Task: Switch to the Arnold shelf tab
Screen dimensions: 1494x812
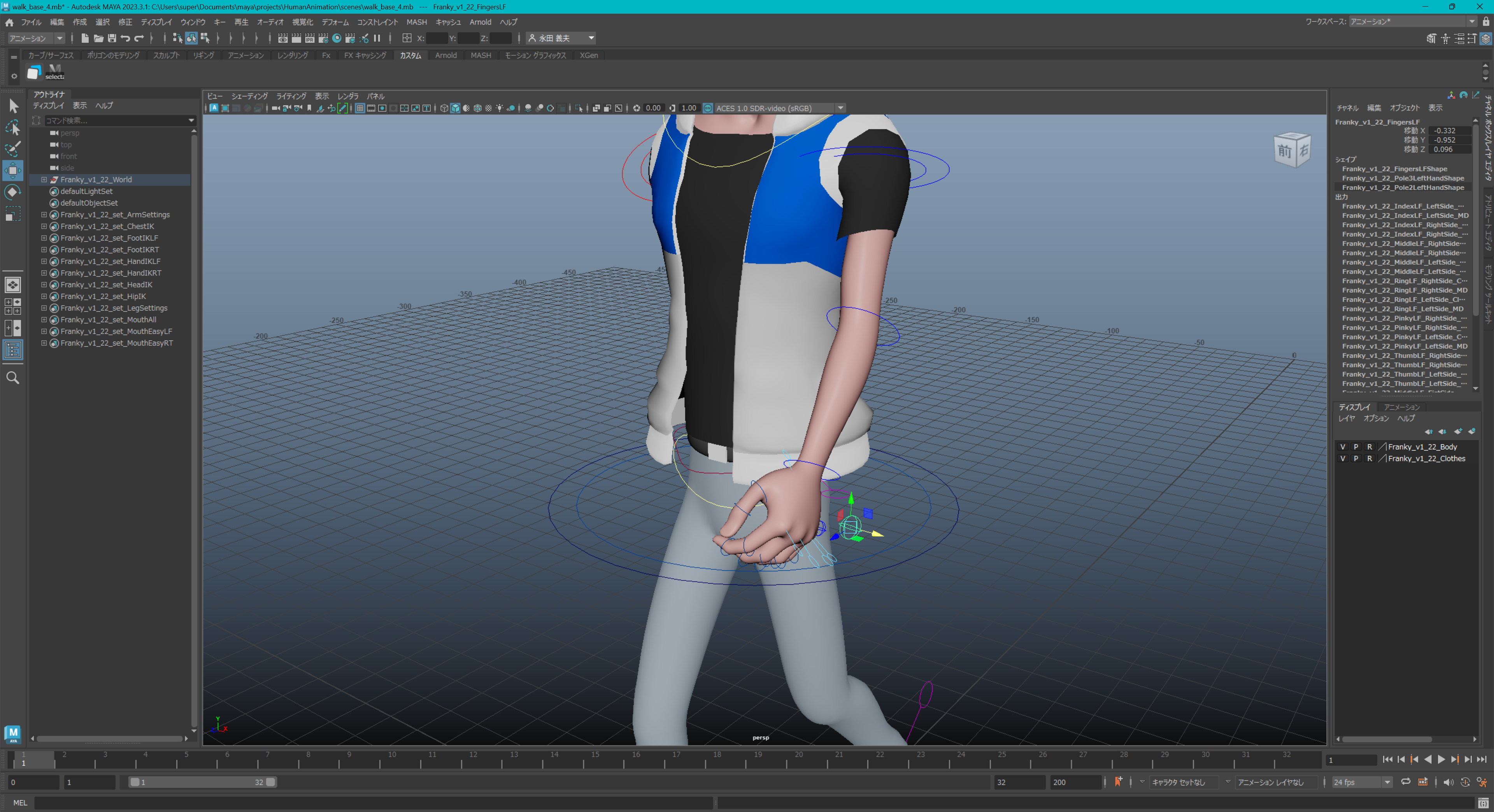Action: click(446, 56)
